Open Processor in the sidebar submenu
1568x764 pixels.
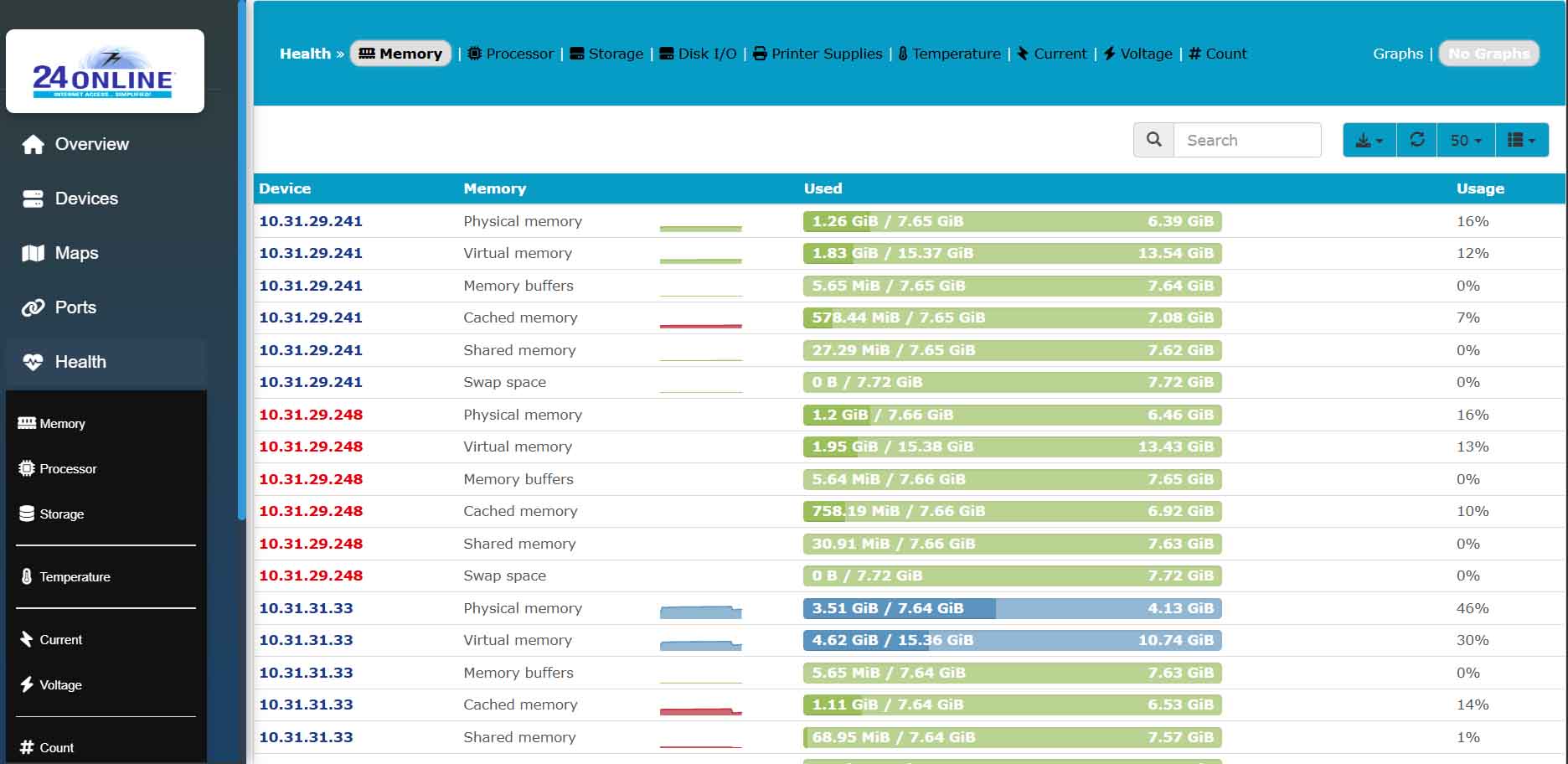coord(58,469)
